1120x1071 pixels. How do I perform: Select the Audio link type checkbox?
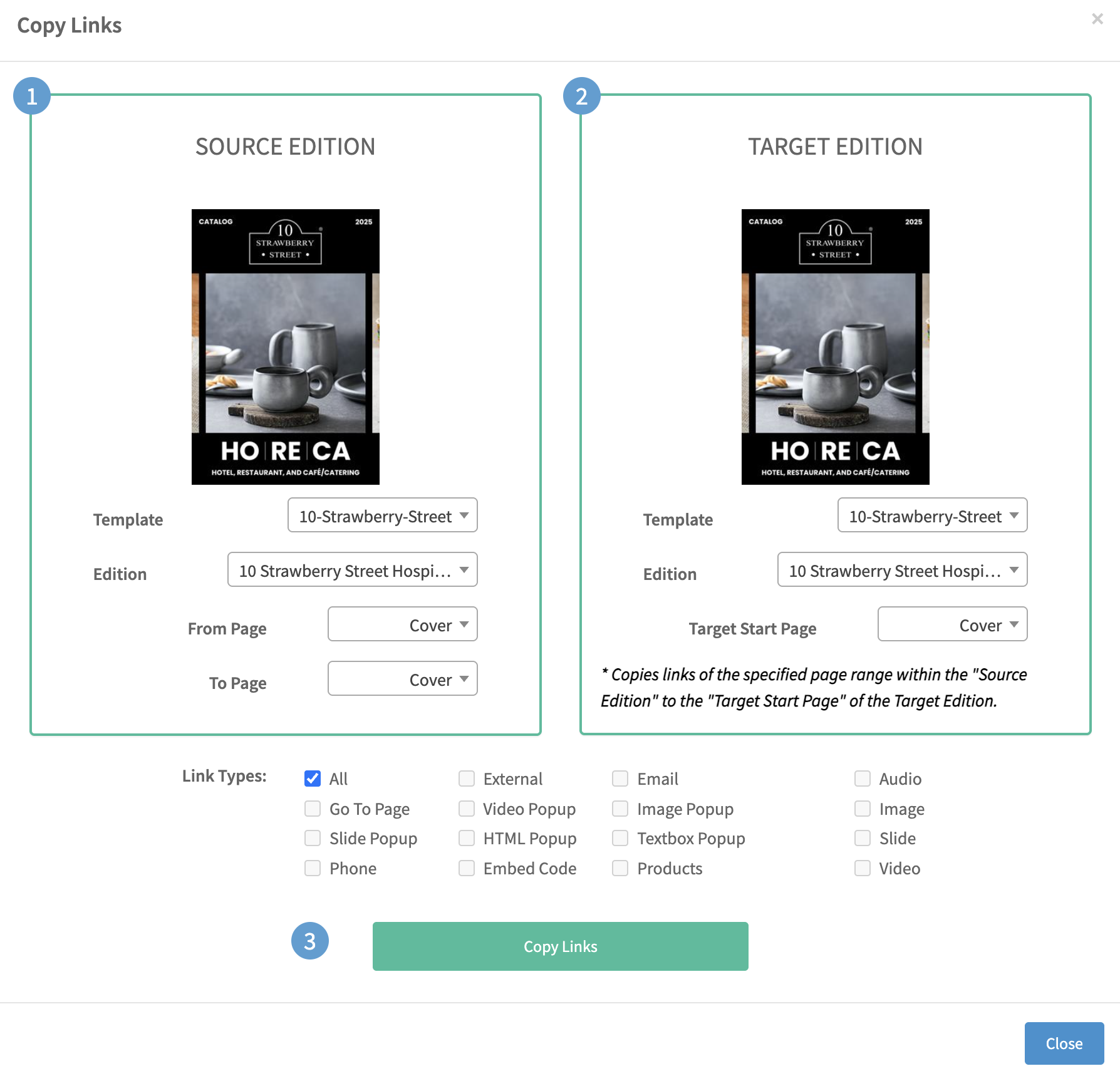pos(863,779)
